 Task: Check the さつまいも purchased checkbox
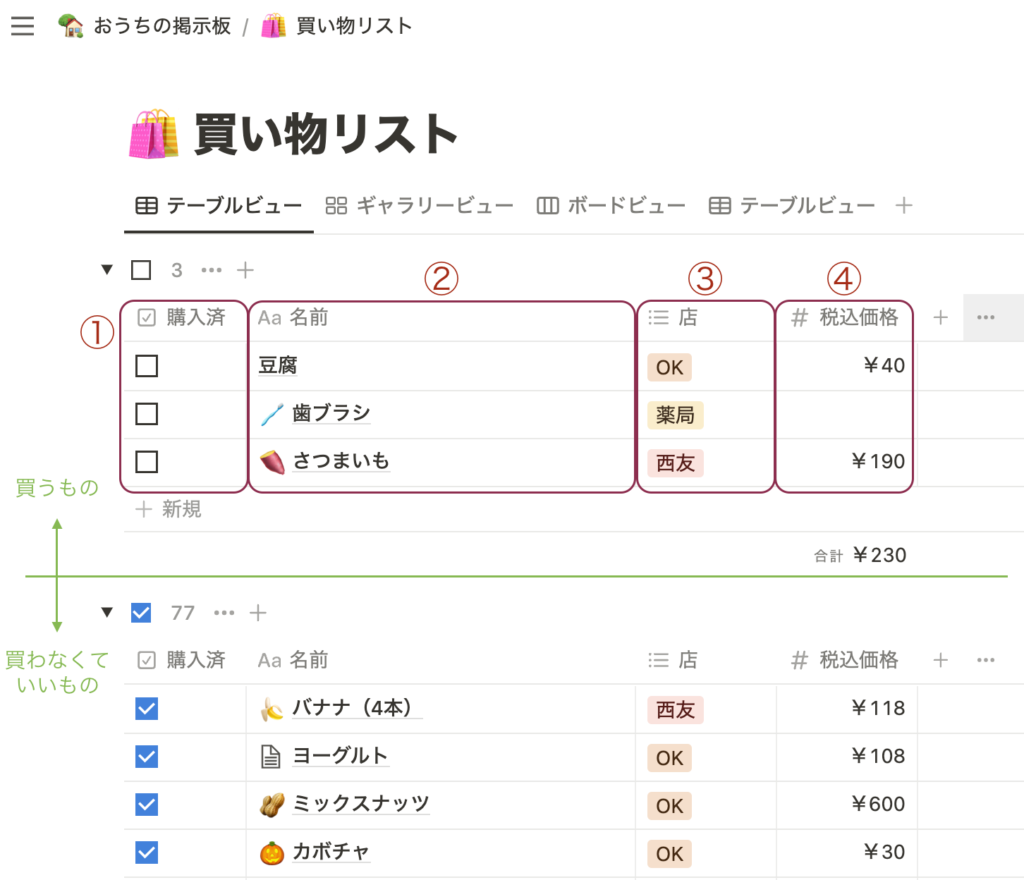pyautogui.click(x=147, y=462)
